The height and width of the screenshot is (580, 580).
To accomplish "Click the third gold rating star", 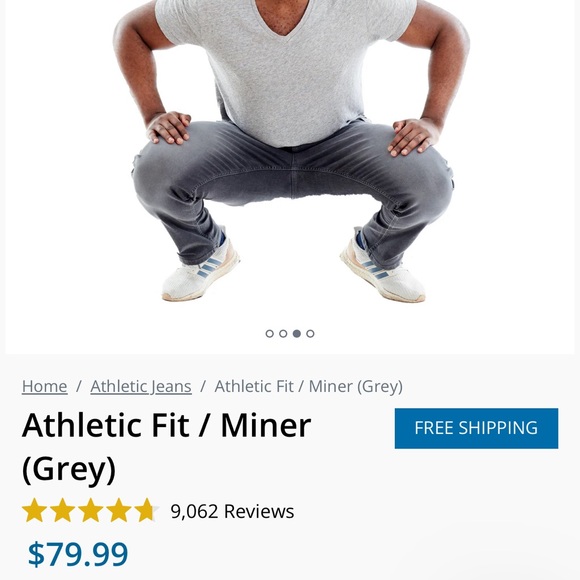I will [91, 510].
